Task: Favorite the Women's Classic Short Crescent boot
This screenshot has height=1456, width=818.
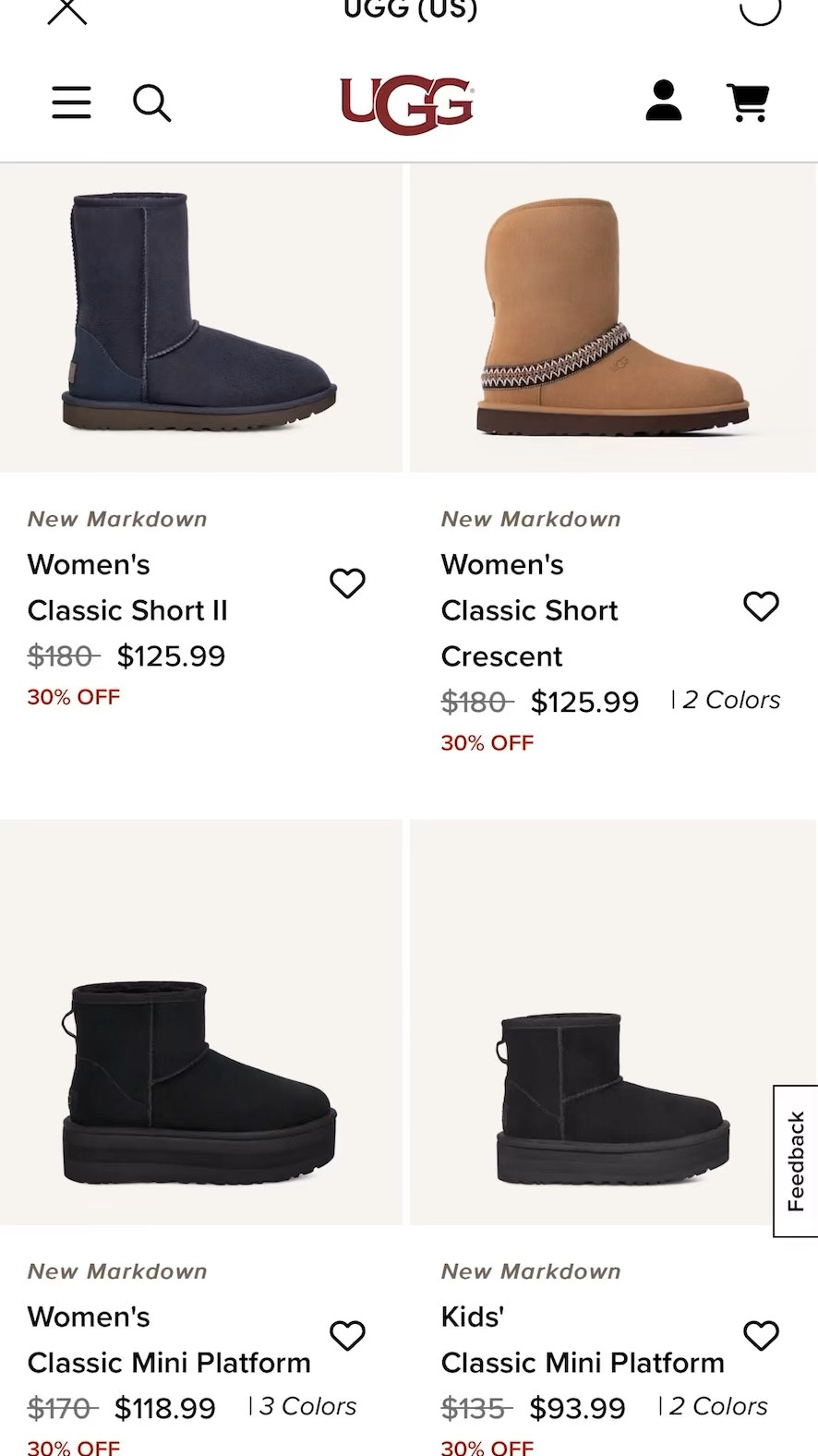Action: [761, 607]
